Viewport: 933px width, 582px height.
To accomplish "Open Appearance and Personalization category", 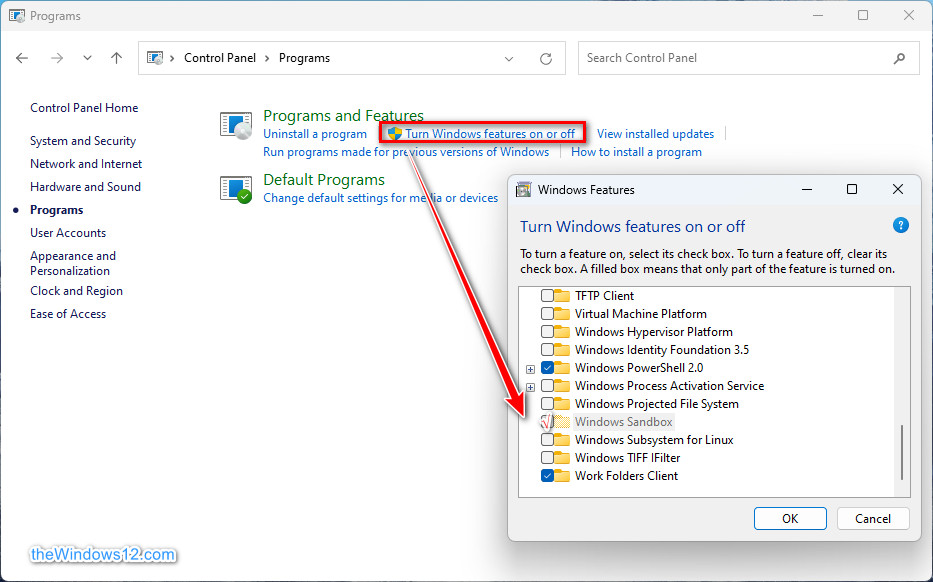I will point(73,263).
